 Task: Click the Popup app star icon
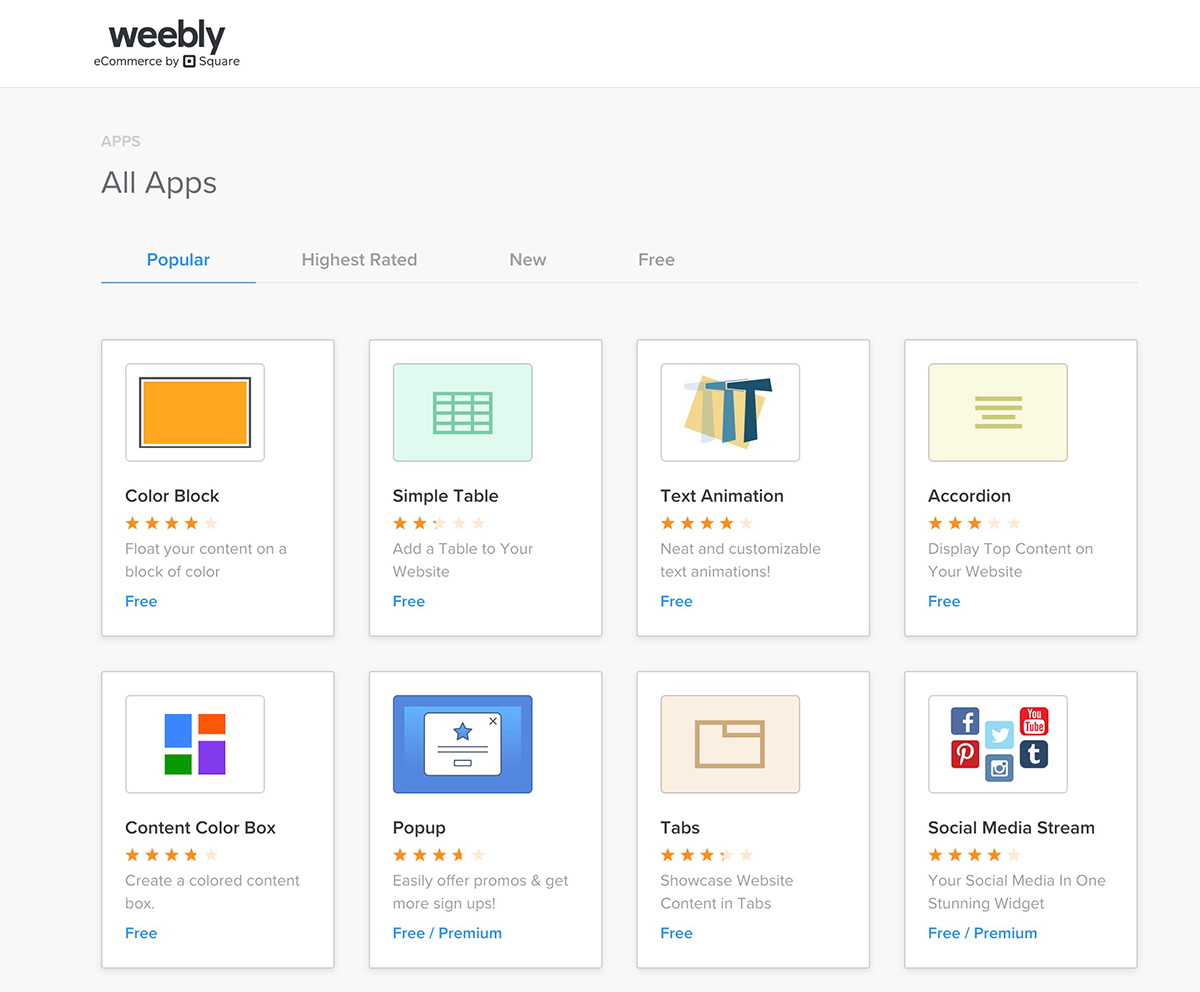462,744
